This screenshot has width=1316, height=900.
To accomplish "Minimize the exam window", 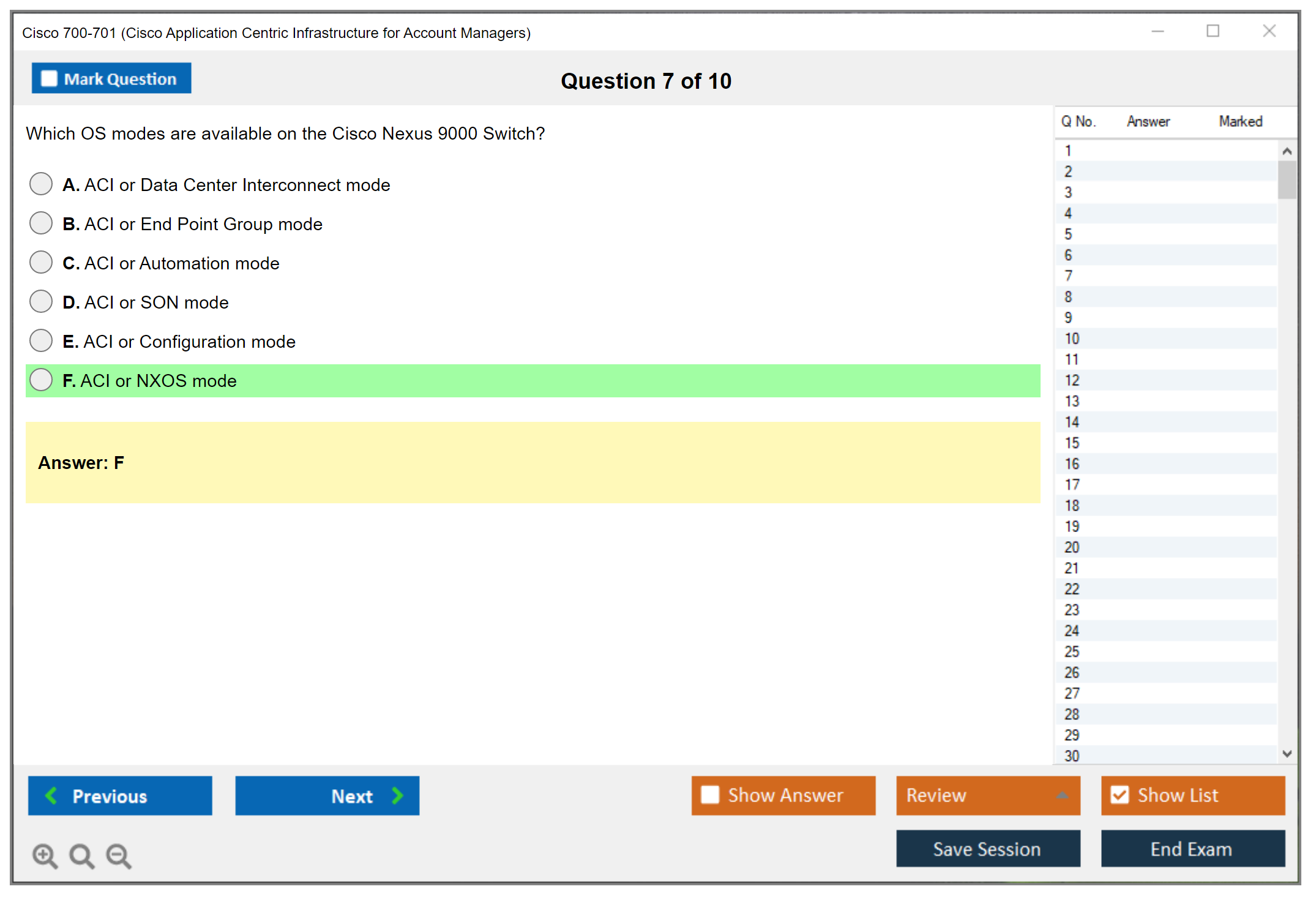I will (x=1157, y=31).
